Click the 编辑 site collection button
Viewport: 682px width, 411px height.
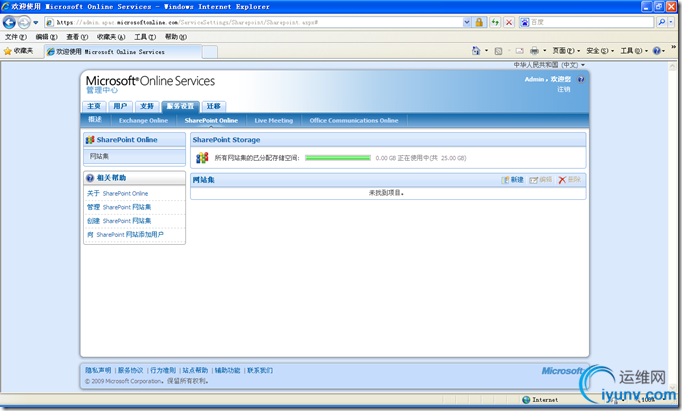click(541, 180)
